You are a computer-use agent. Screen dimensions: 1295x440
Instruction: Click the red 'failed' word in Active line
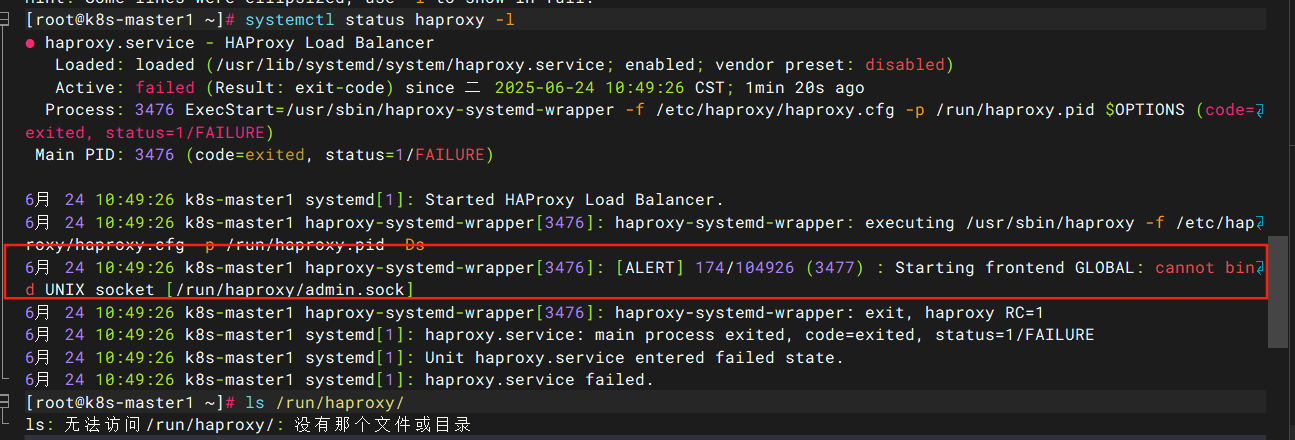tap(165, 87)
